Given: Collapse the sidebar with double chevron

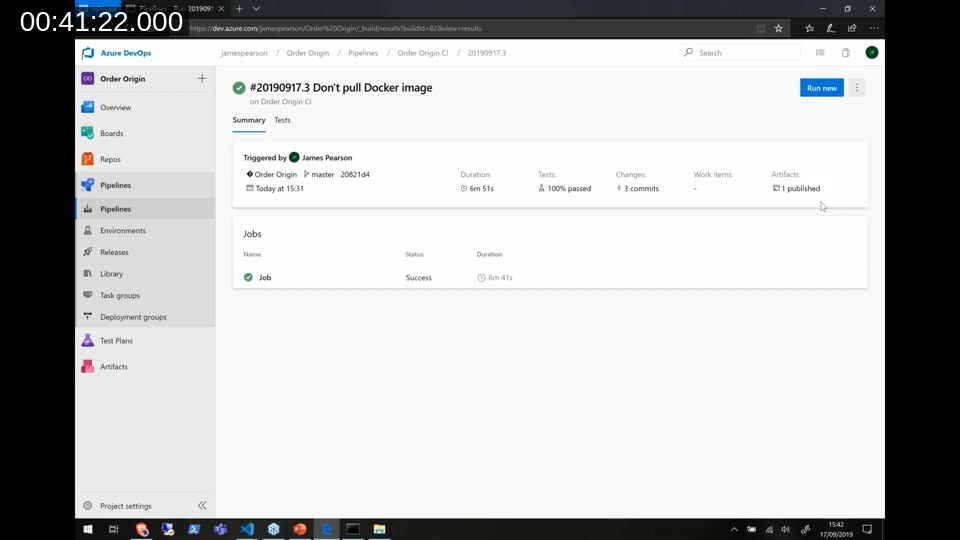Looking at the screenshot, I should 202,506.
